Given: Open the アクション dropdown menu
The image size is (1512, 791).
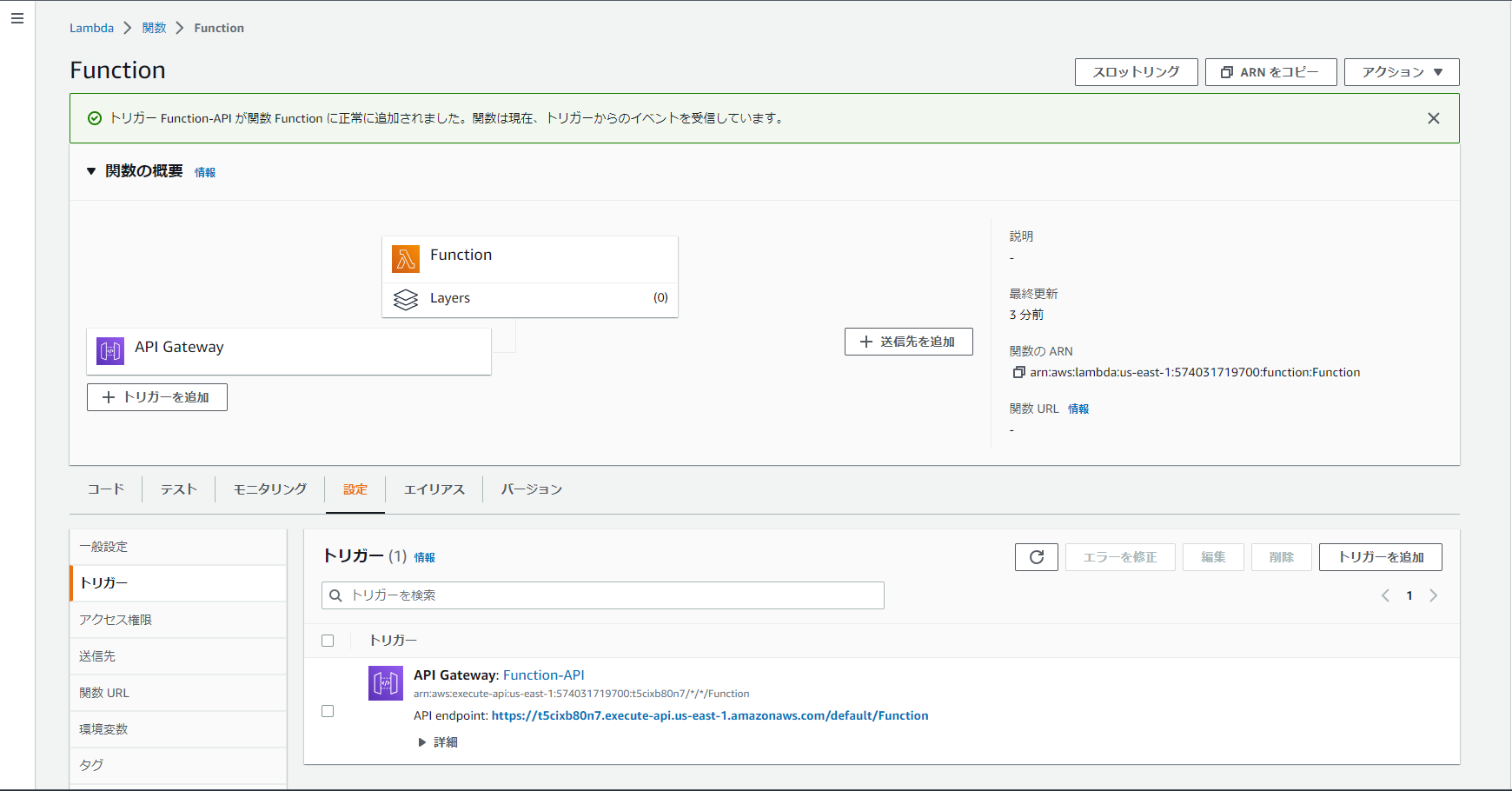Looking at the screenshot, I should (x=1402, y=71).
